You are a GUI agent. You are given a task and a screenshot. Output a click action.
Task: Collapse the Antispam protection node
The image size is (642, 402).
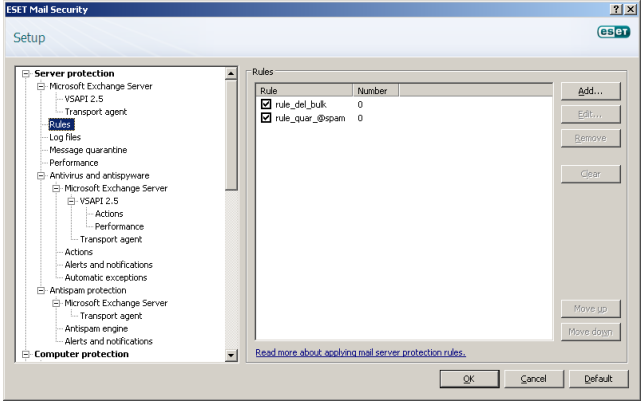[x=41, y=290]
